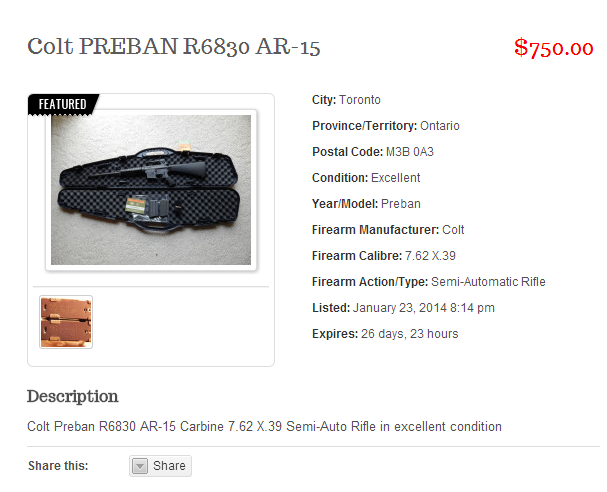Click the description text about the carbine
This screenshot has width=607, height=492.
click(x=264, y=427)
